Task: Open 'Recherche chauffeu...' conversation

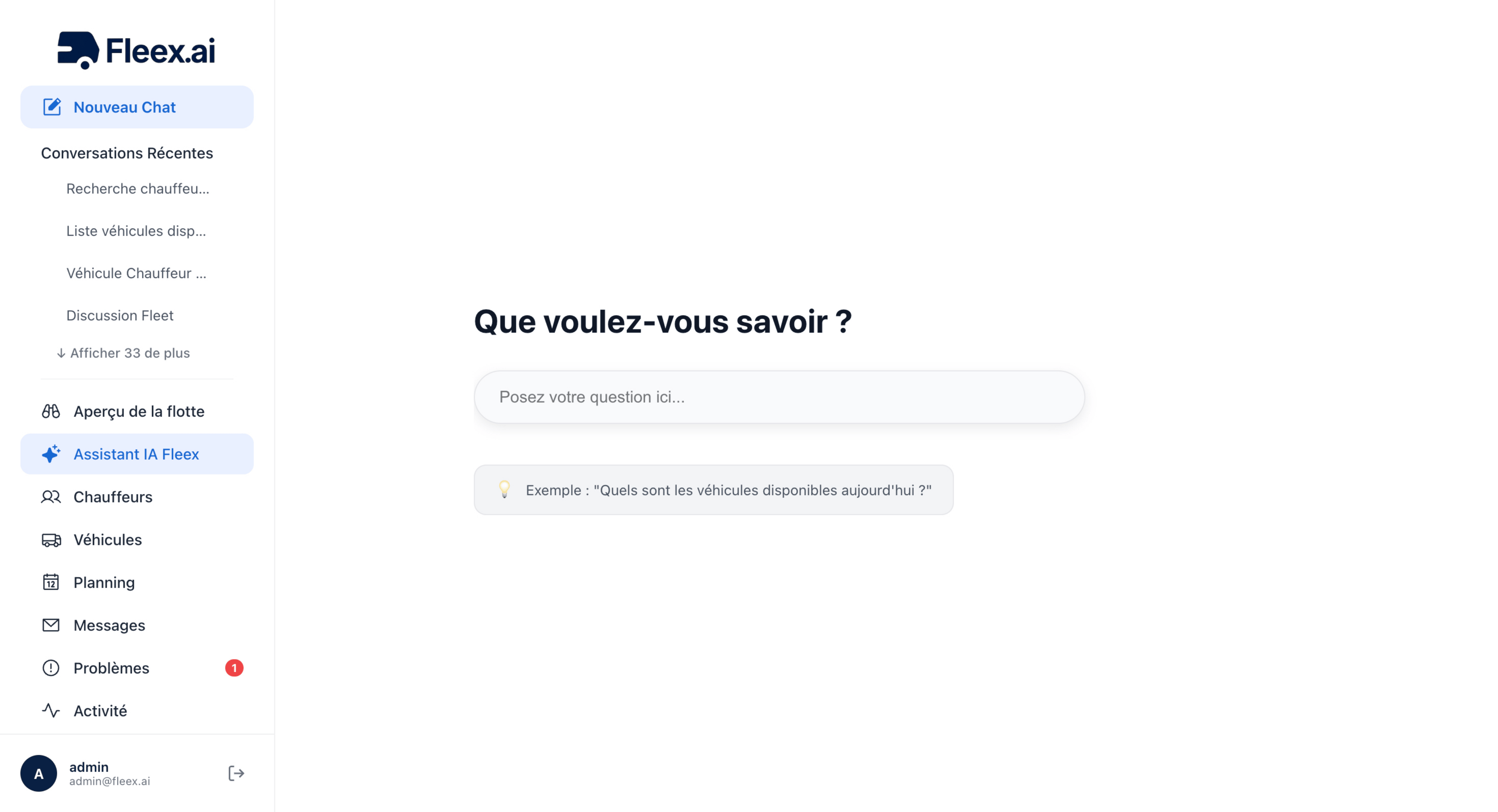Action: (x=138, y=189)
